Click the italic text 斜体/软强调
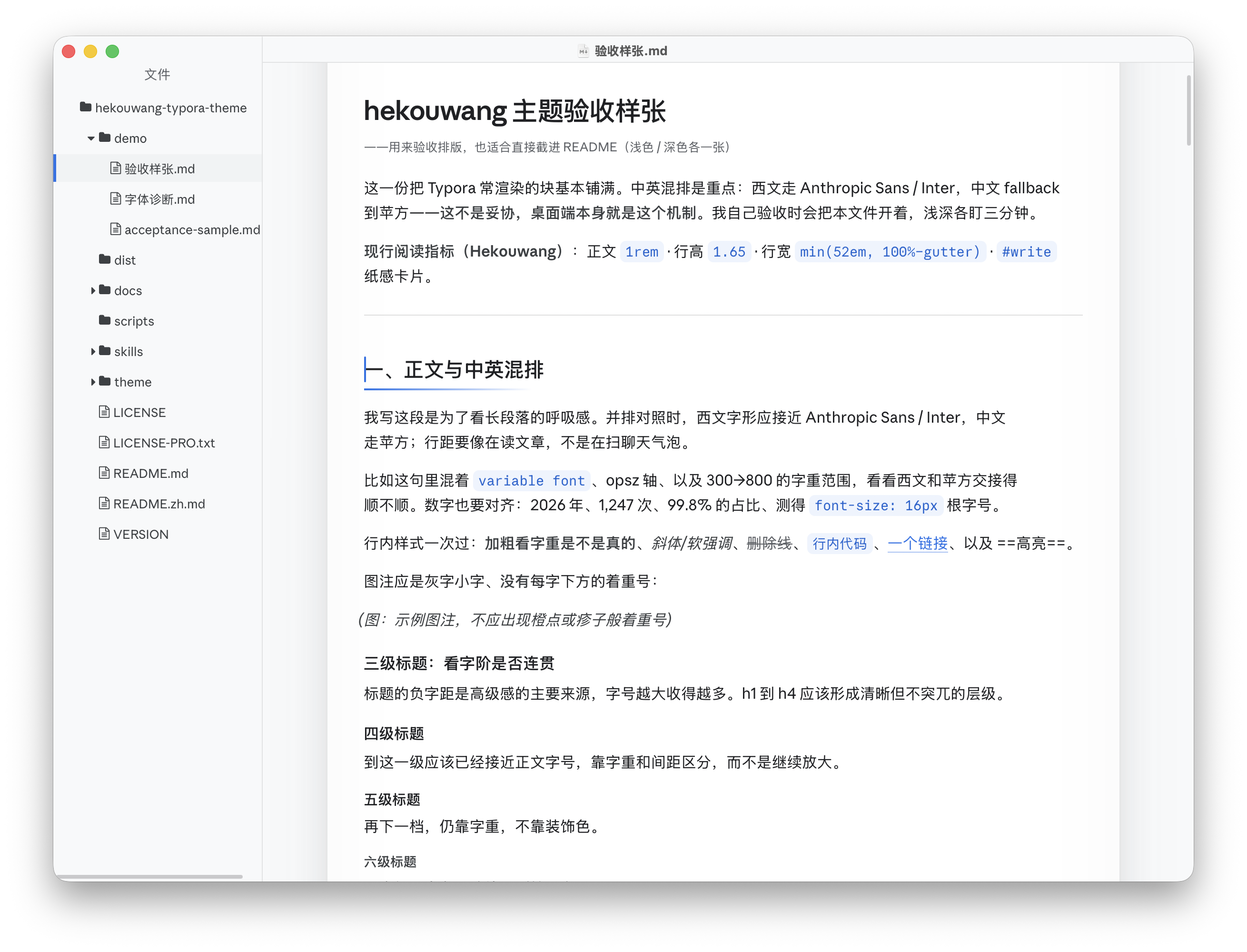1247x952 pixels. click(x=692, y=544)
